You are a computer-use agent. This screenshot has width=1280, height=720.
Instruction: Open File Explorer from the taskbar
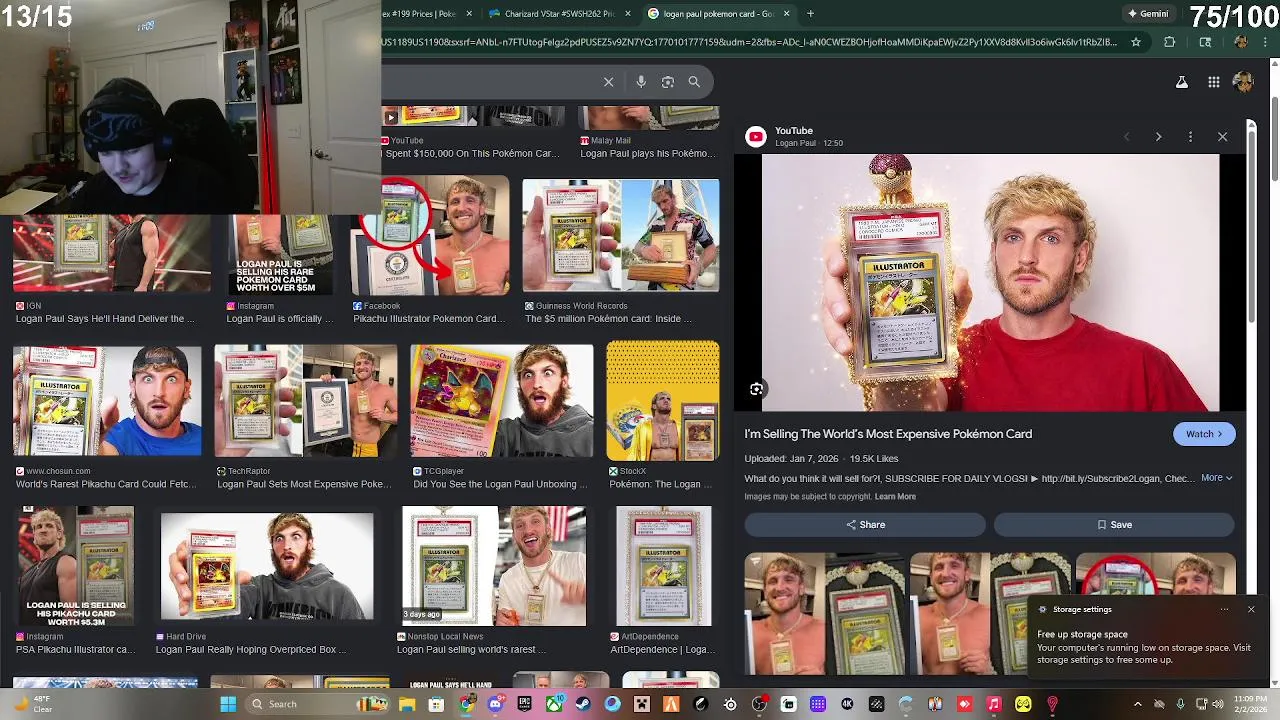(x=407, y=704)
